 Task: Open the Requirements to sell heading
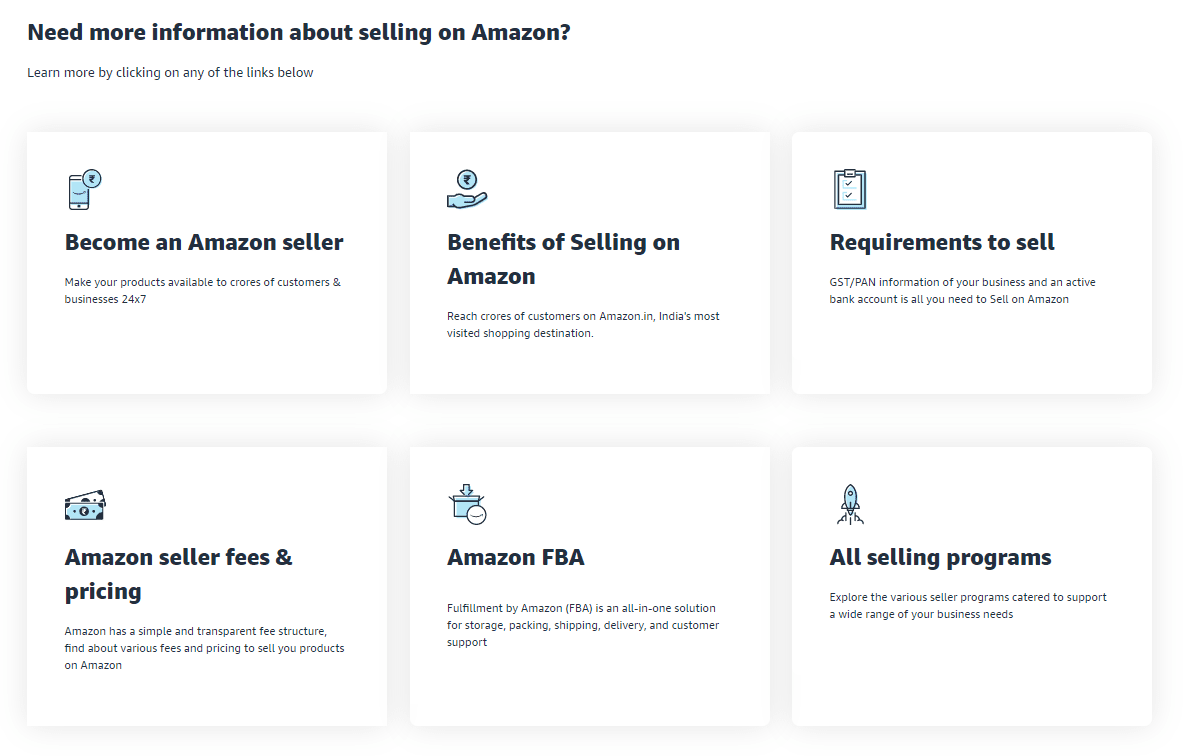point(942,242)
